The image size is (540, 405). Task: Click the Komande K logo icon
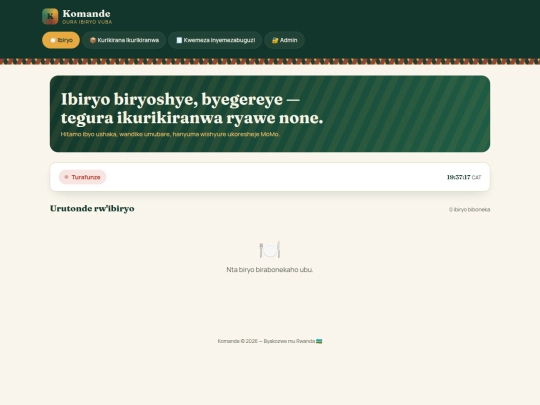(50, 17)
